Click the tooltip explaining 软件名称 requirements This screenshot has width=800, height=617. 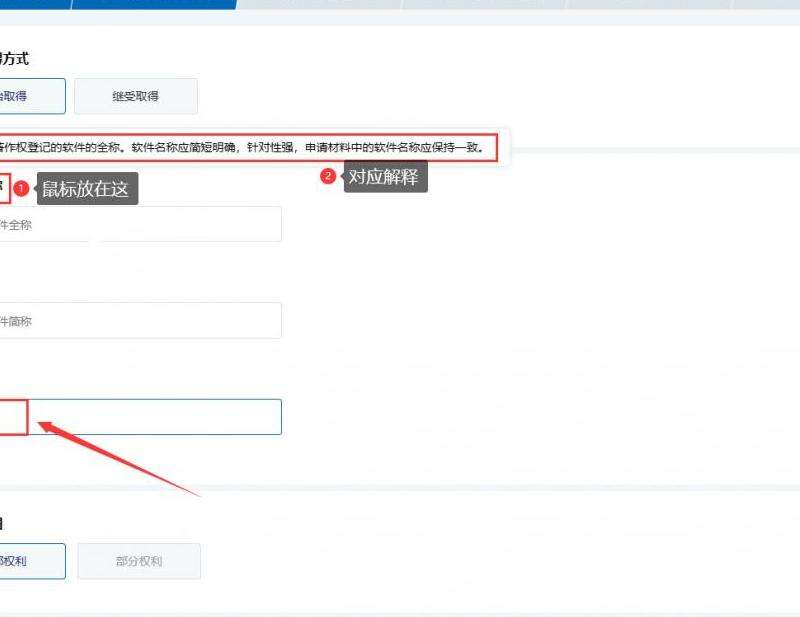pyautogui.click(x=250, y=147)
